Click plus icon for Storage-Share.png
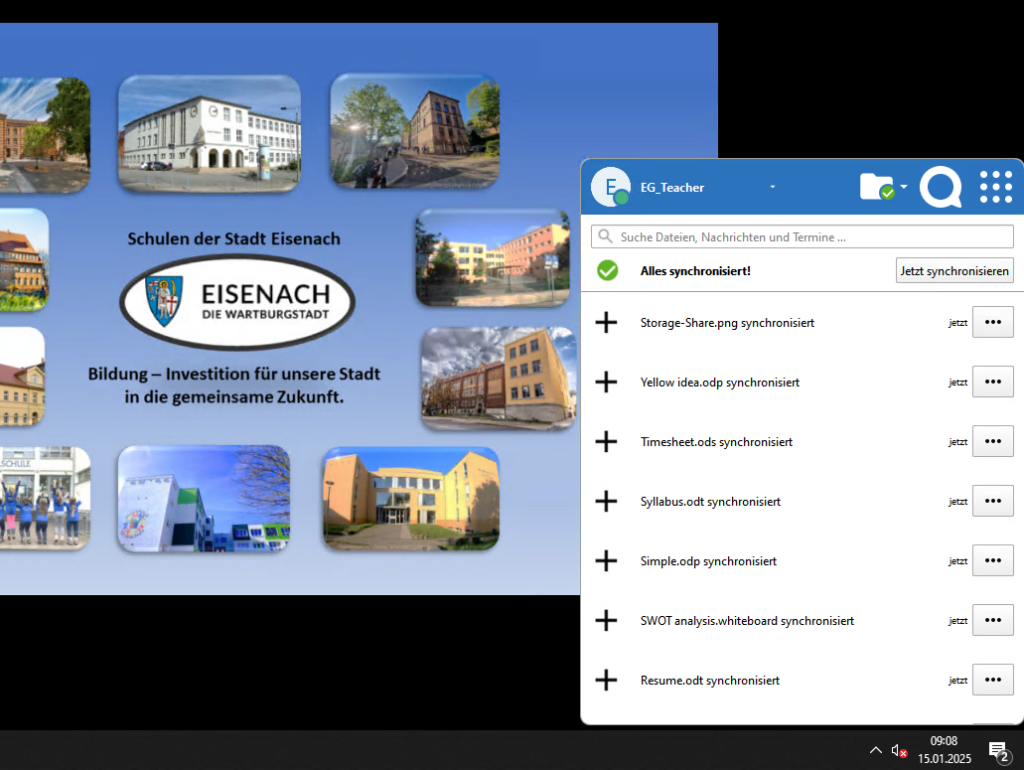This screenshot has width=1024, height=770. [606, 322]
